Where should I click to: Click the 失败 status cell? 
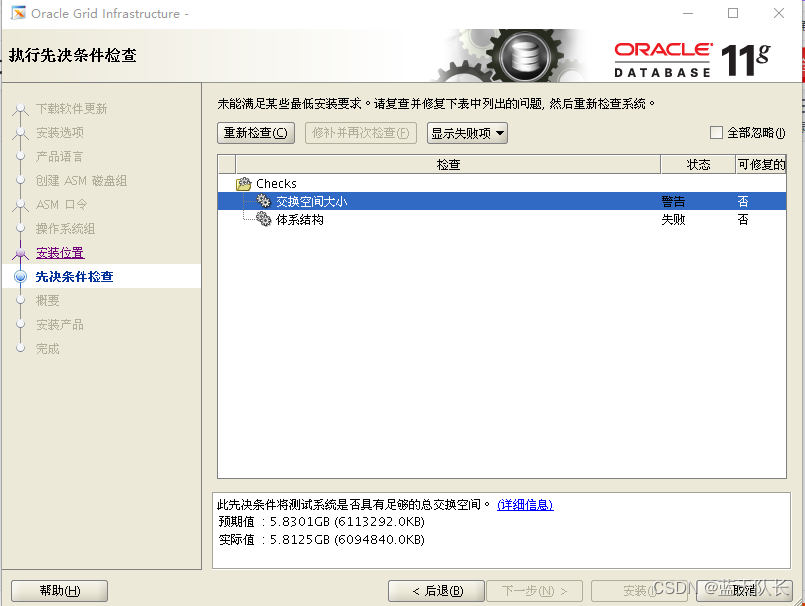click(x=673, y=220)
